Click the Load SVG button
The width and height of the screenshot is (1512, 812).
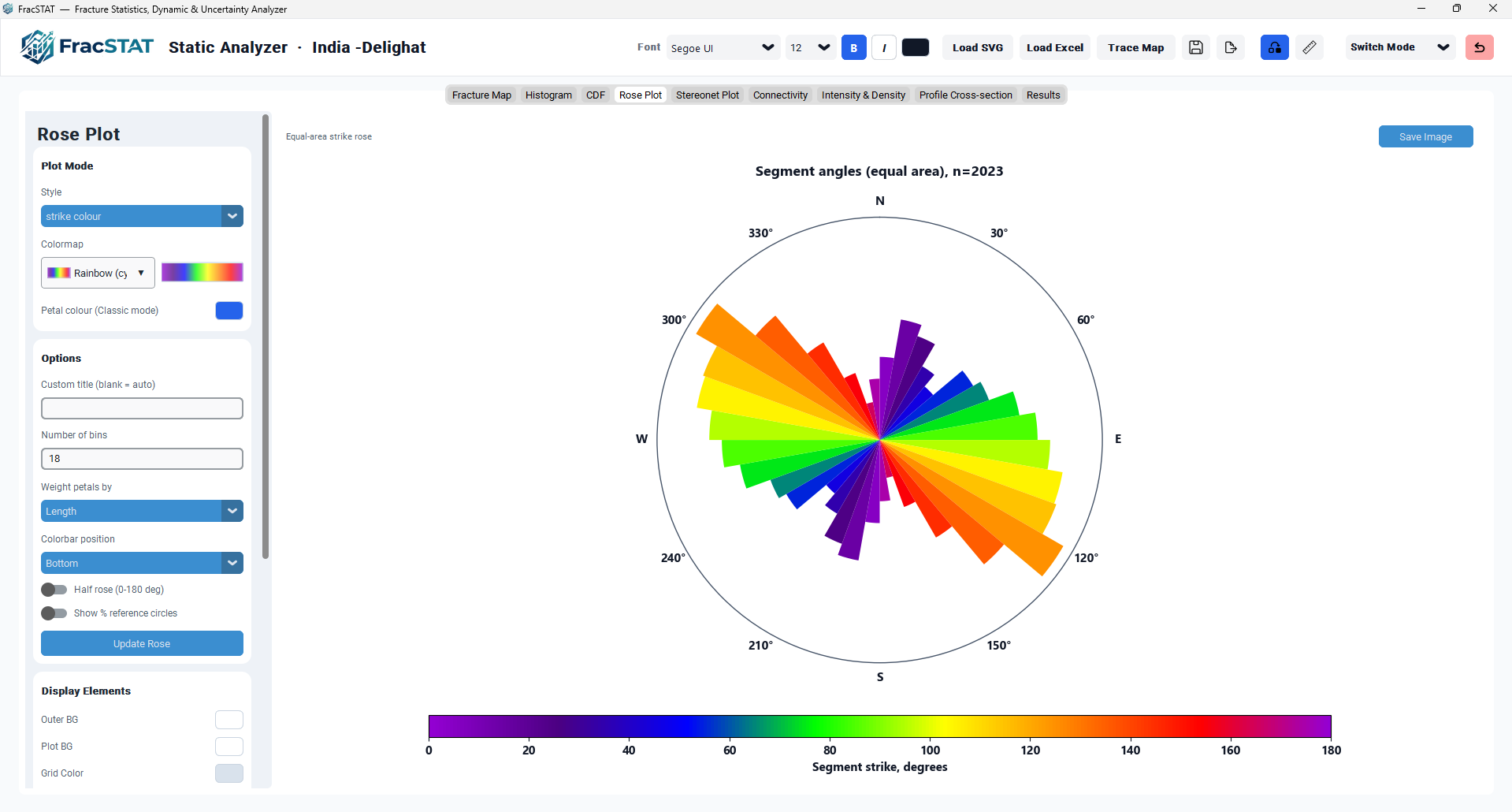(978, 47)
